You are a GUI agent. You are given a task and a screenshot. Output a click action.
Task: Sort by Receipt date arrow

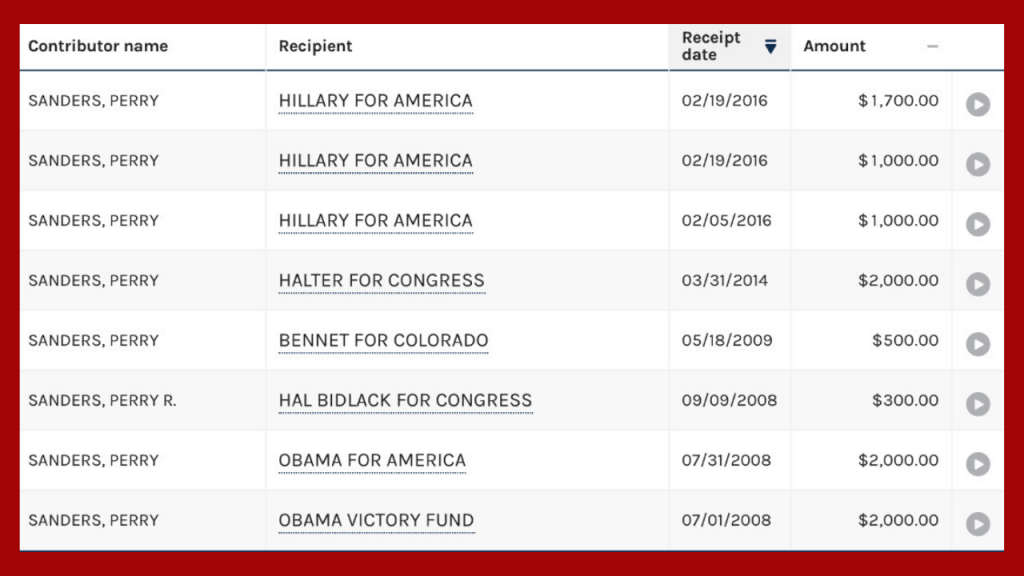point(770,46)
